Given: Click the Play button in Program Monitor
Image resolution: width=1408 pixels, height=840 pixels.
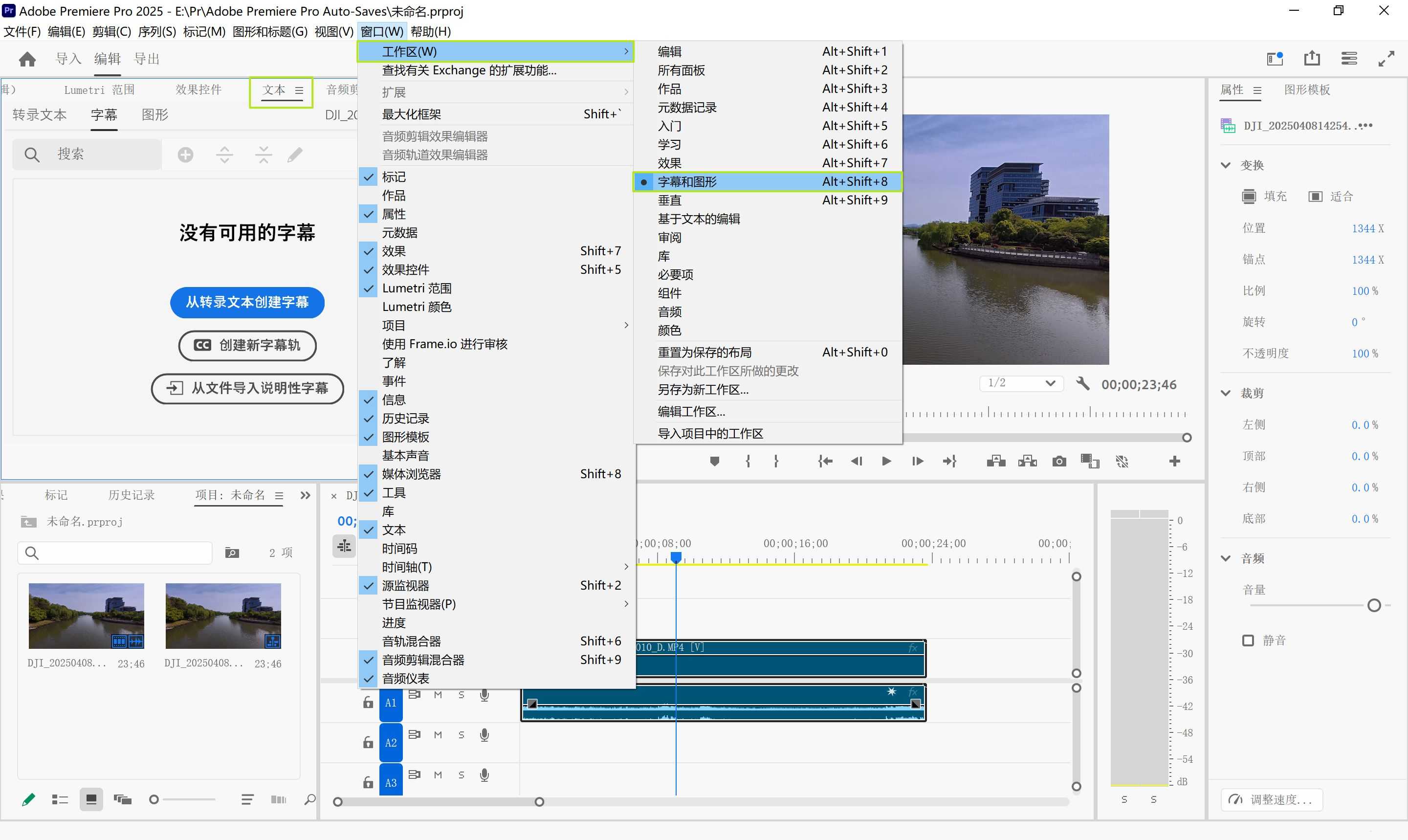Looking at the screenshot, I should click(x=886, y=462).
